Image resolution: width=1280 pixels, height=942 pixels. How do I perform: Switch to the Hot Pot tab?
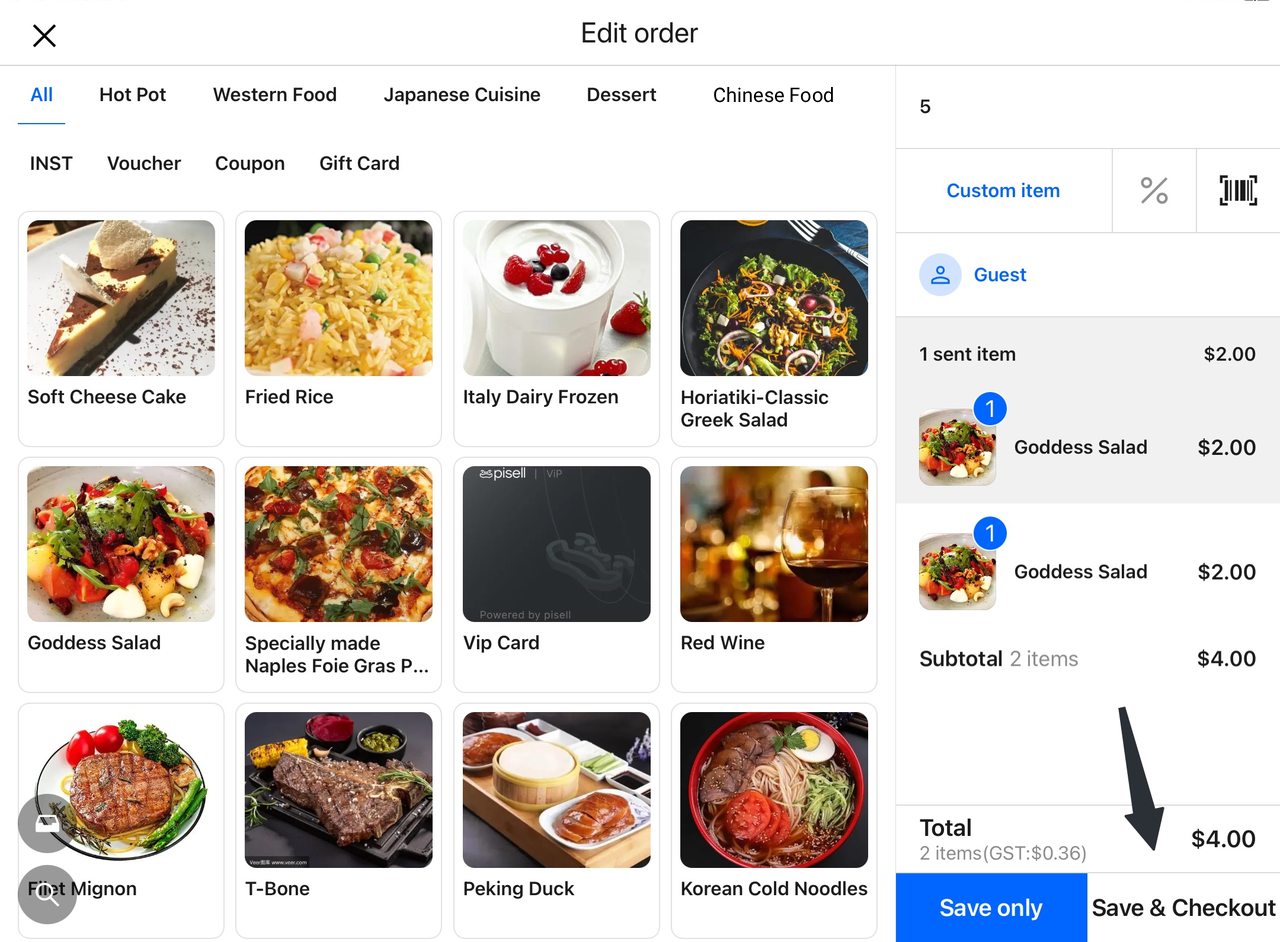pos(132,95)
